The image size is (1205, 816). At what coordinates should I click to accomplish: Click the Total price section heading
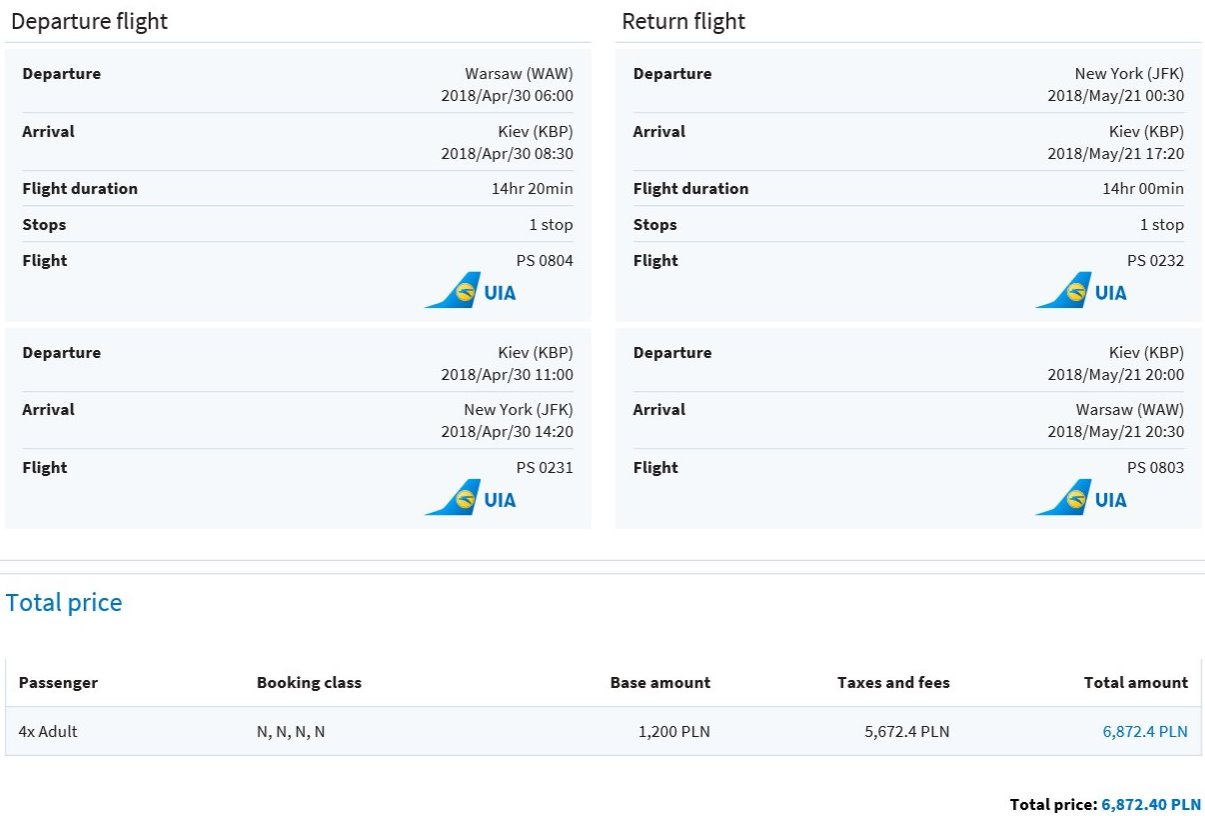(x=64, y=603)
